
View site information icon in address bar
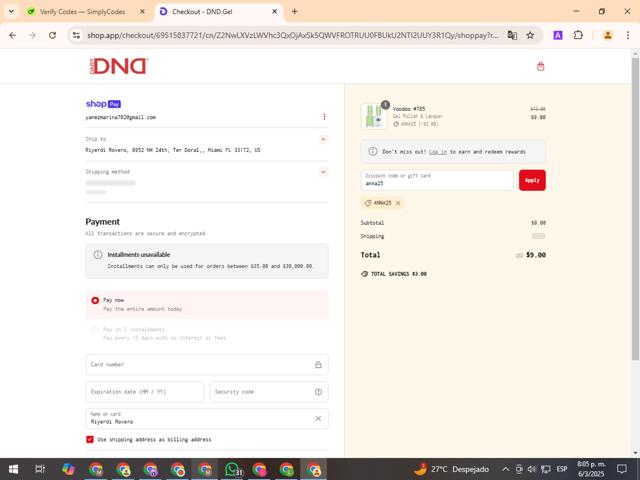coord(76,36)
